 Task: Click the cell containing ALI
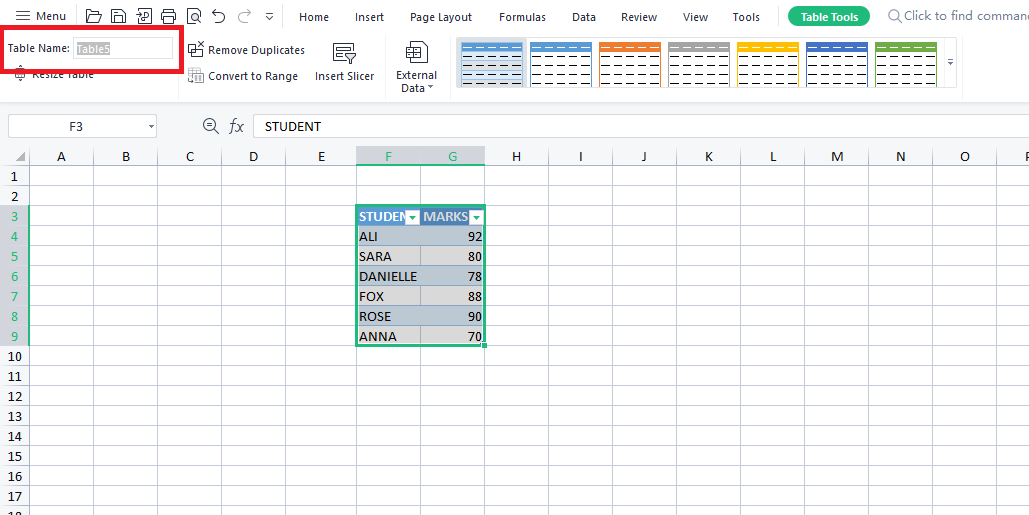click(388, 236)
